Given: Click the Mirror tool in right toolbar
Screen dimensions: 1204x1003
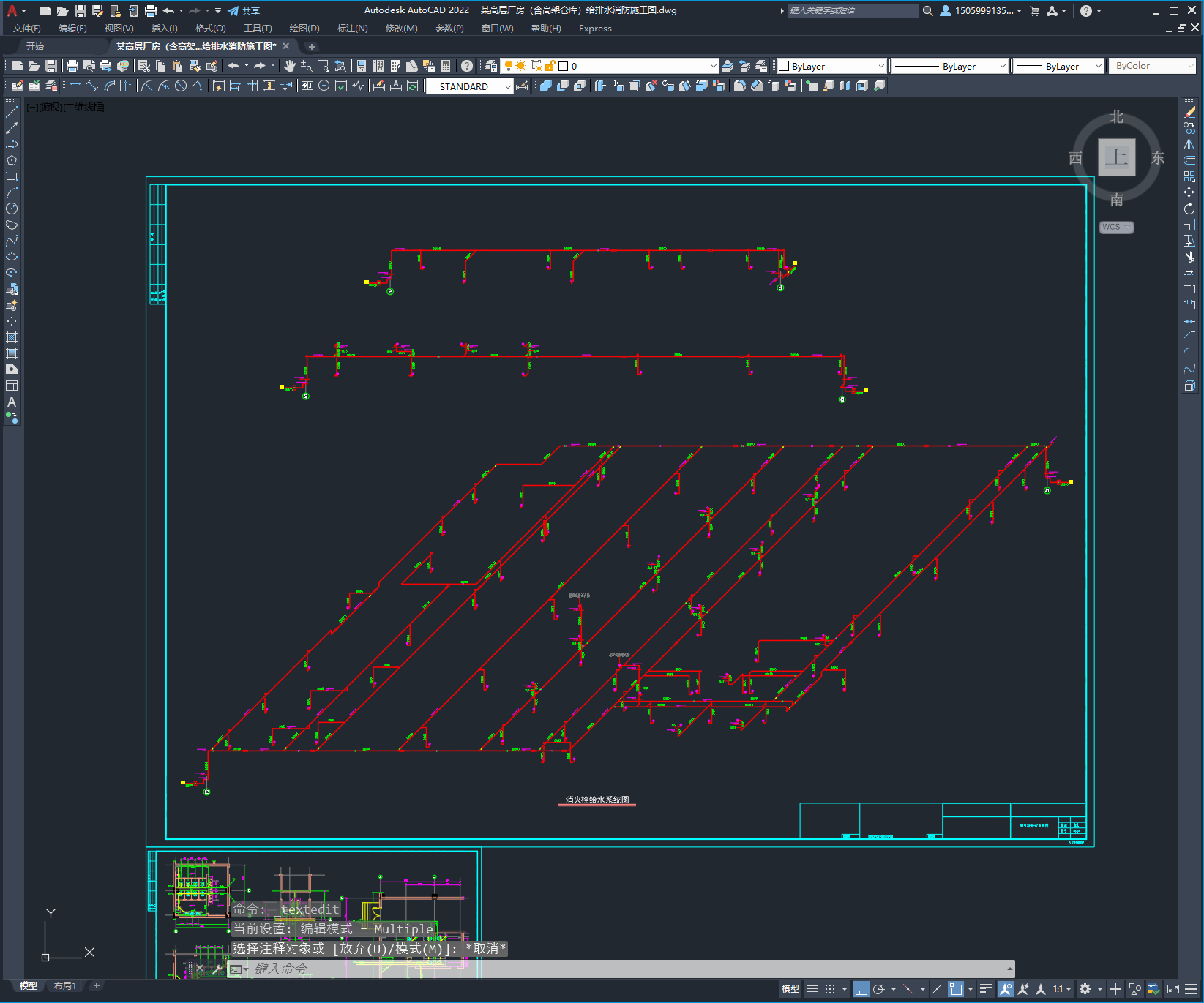Looking at the screenshot, I should 1189,144.
